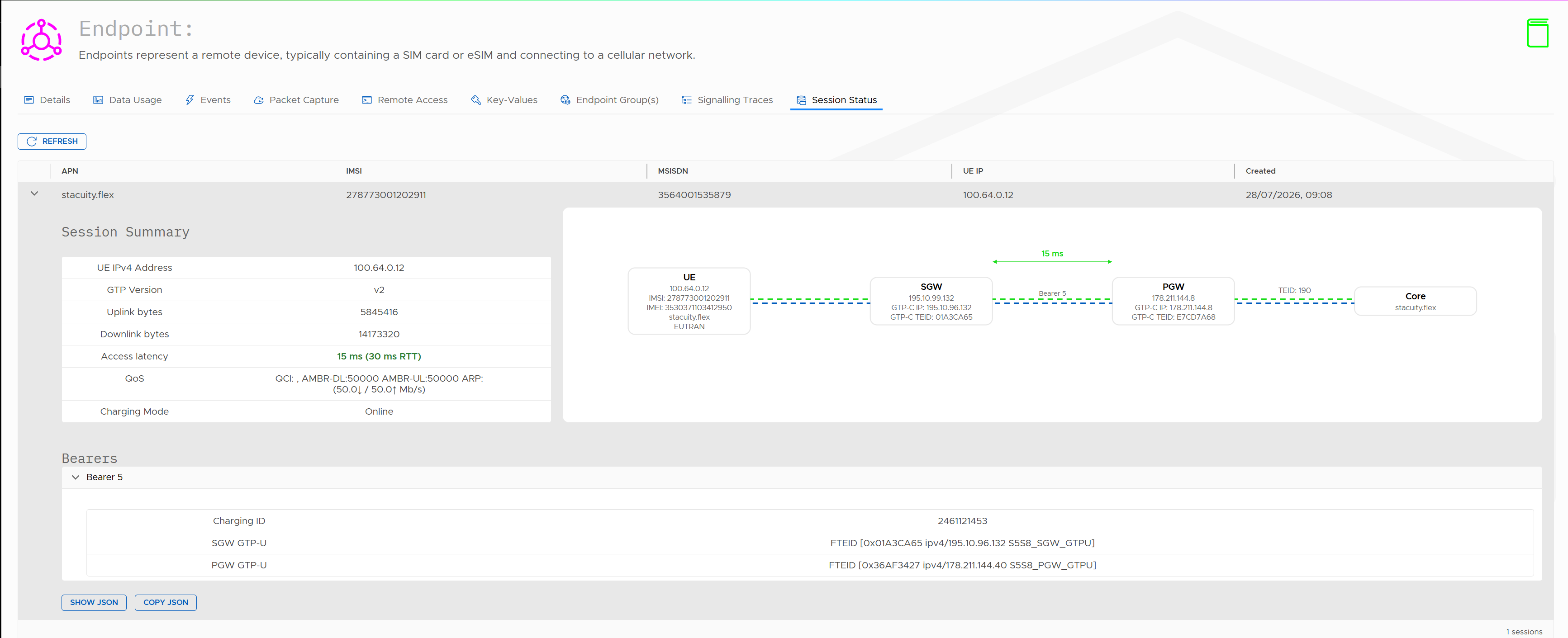This screenshot has width=1568, height=638.
Task: Open the Key-Values tab
Action: click(x=504, y=100)
